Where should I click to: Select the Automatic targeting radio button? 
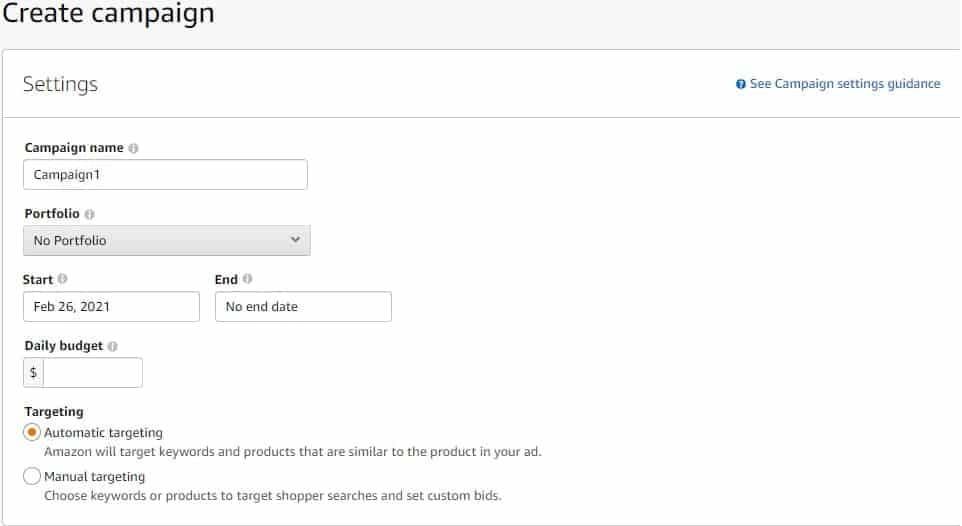(32, 432)
